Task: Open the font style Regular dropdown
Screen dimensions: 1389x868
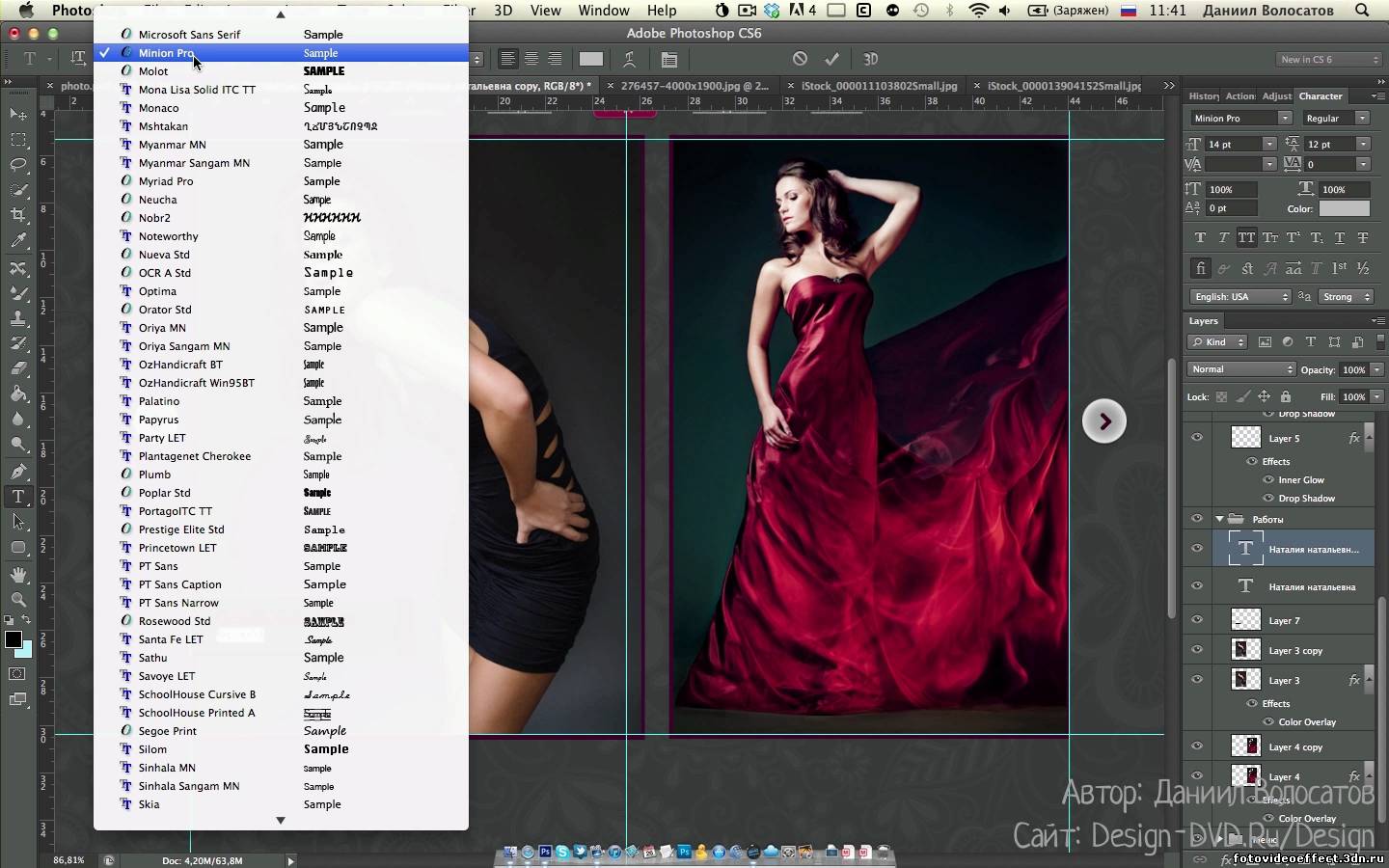Action: (x=1335, y=118)
